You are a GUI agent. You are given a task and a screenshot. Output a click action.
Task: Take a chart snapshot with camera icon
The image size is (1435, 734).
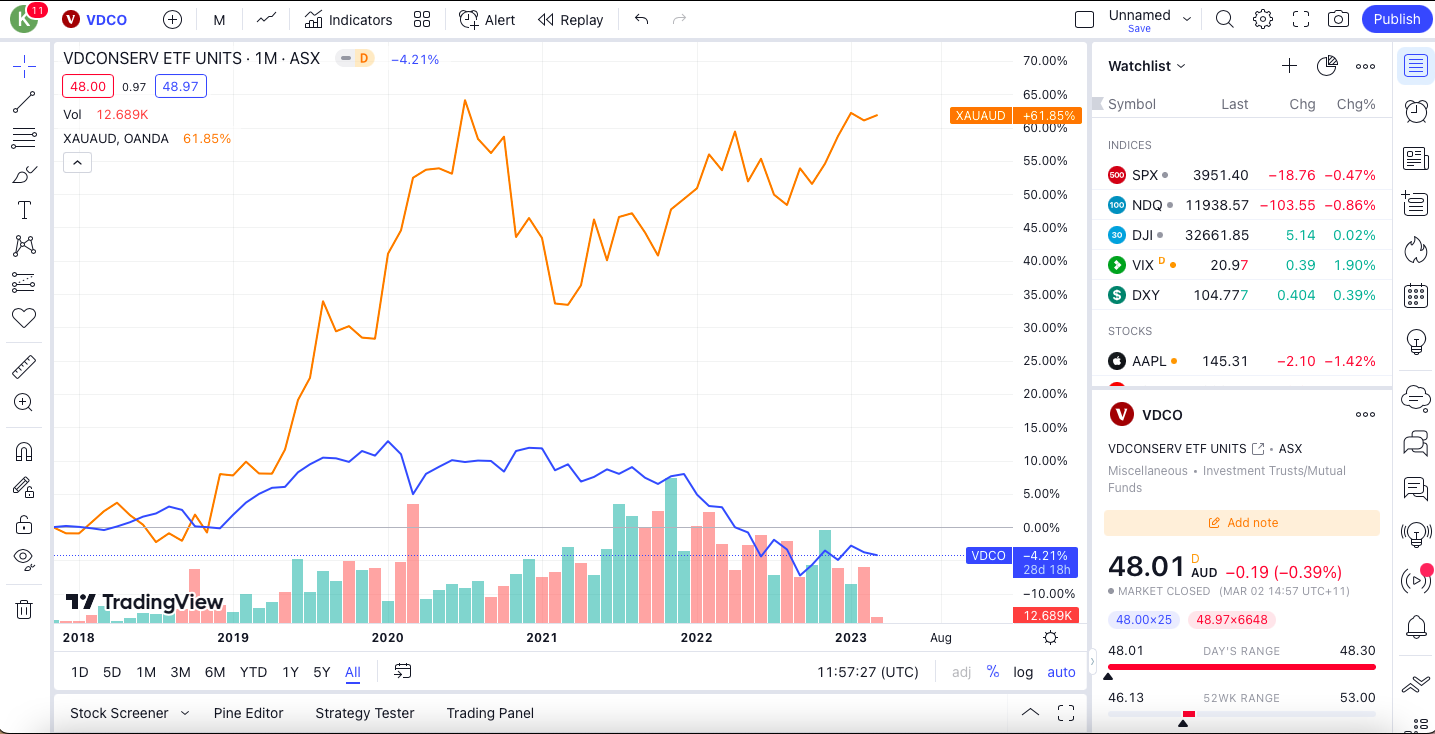(1338, 19)
